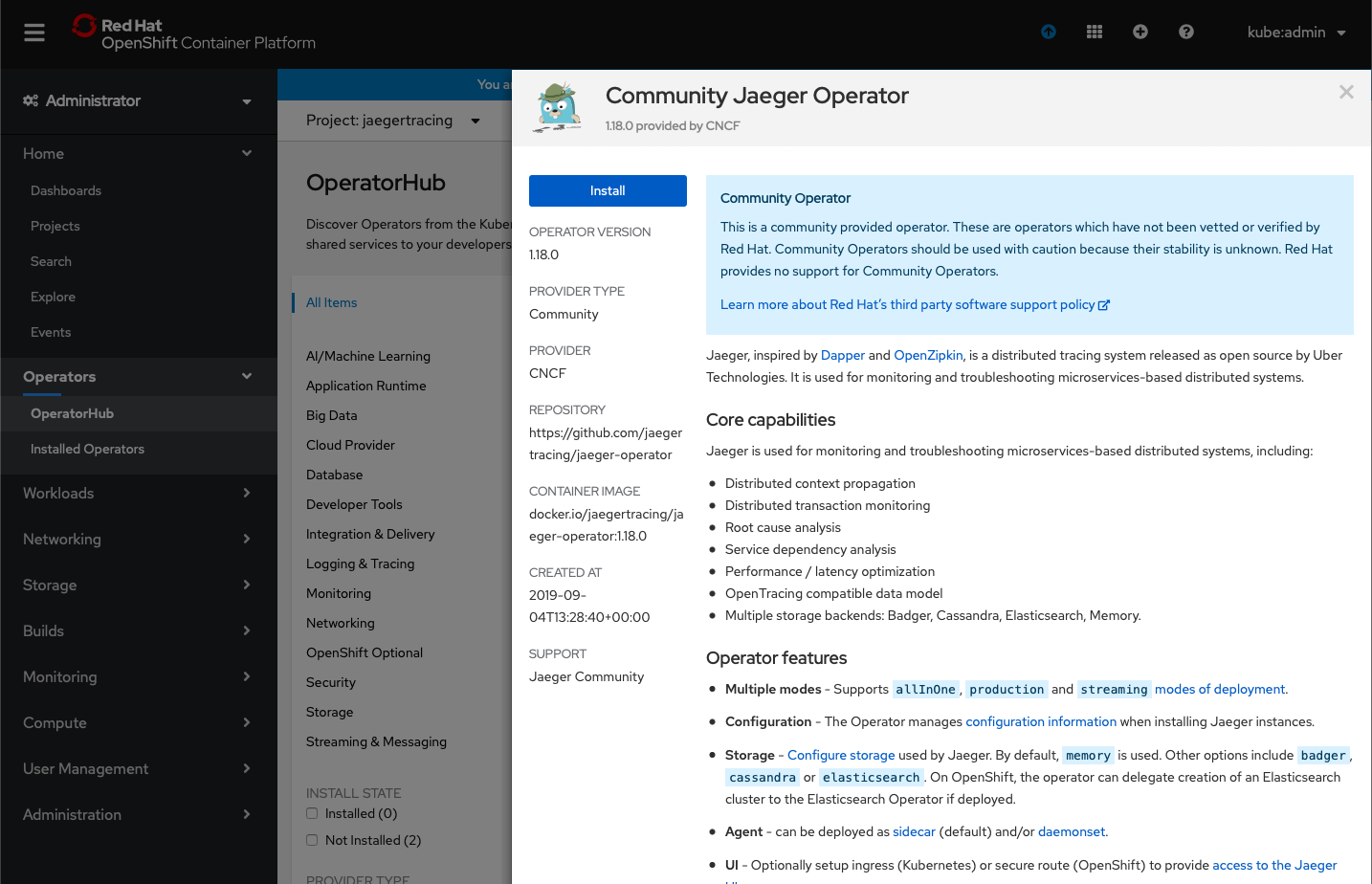Open the third party software support policy link
Screen dimensions: 1372x884
click(915, 304)
